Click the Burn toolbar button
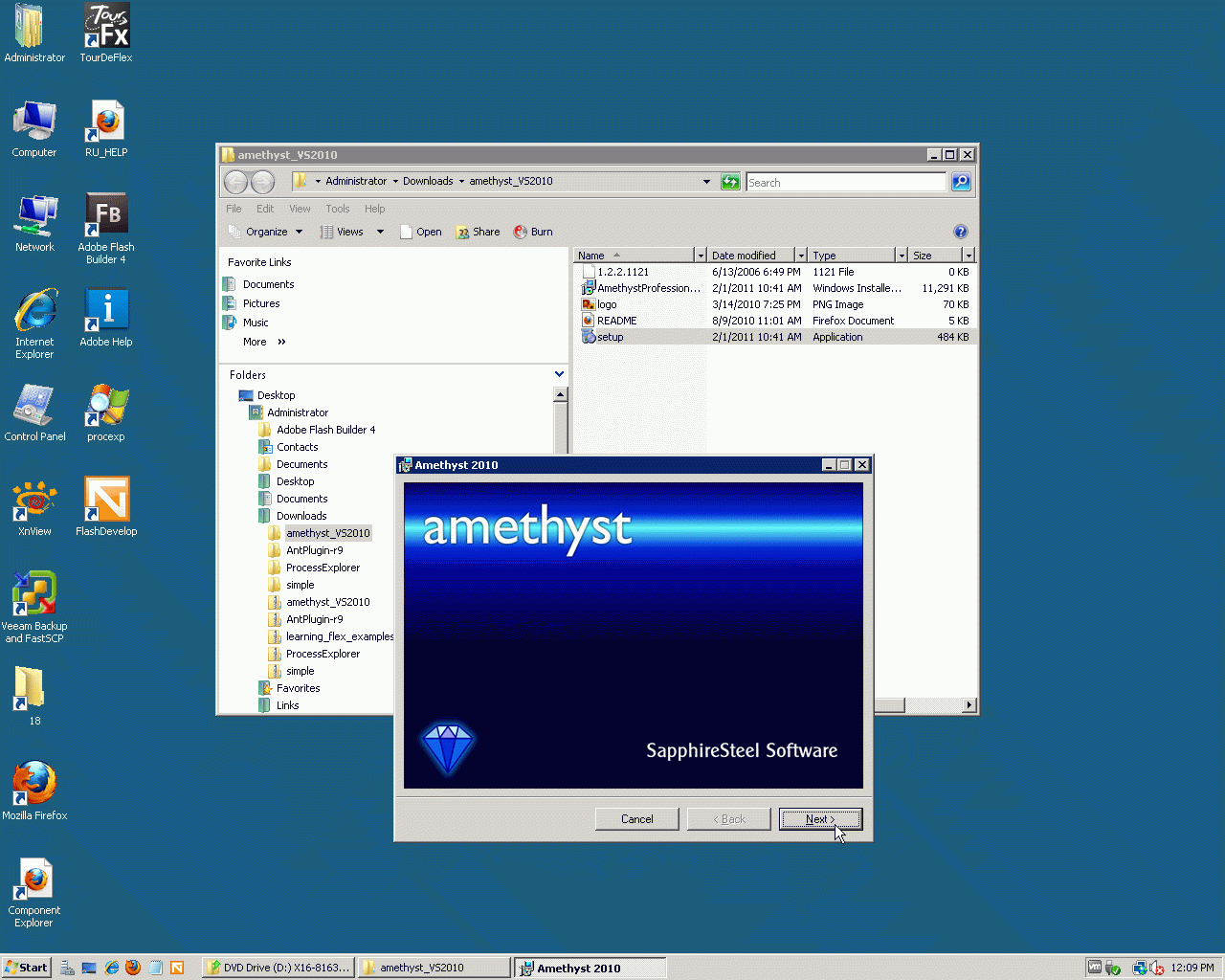The height and width of the screenshot is (980, 1225). (x=533, y=232)
